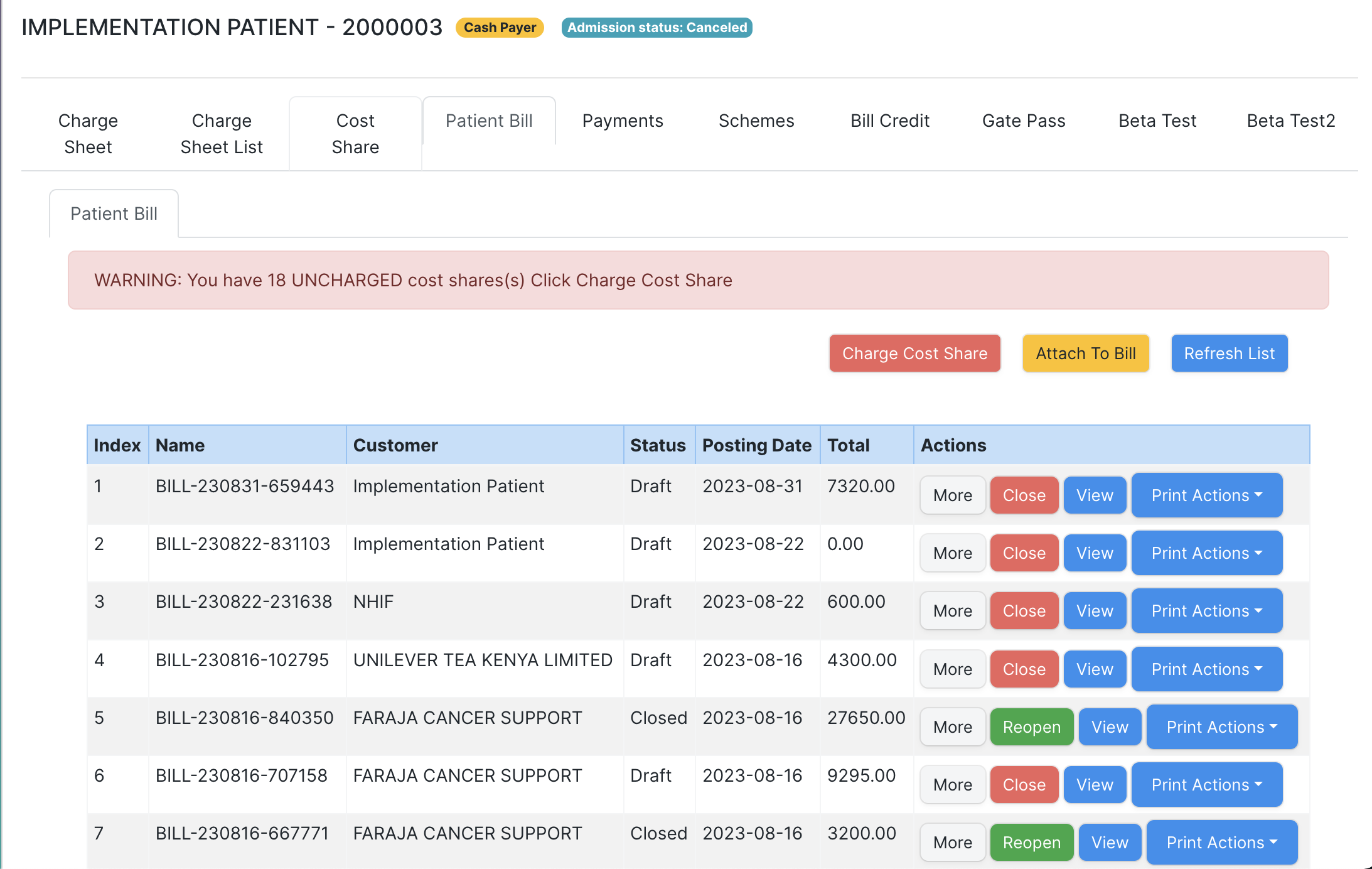View the UNILEVER TEA KENYA bill
The image size is (1372, 869).
pos(1095,669)
